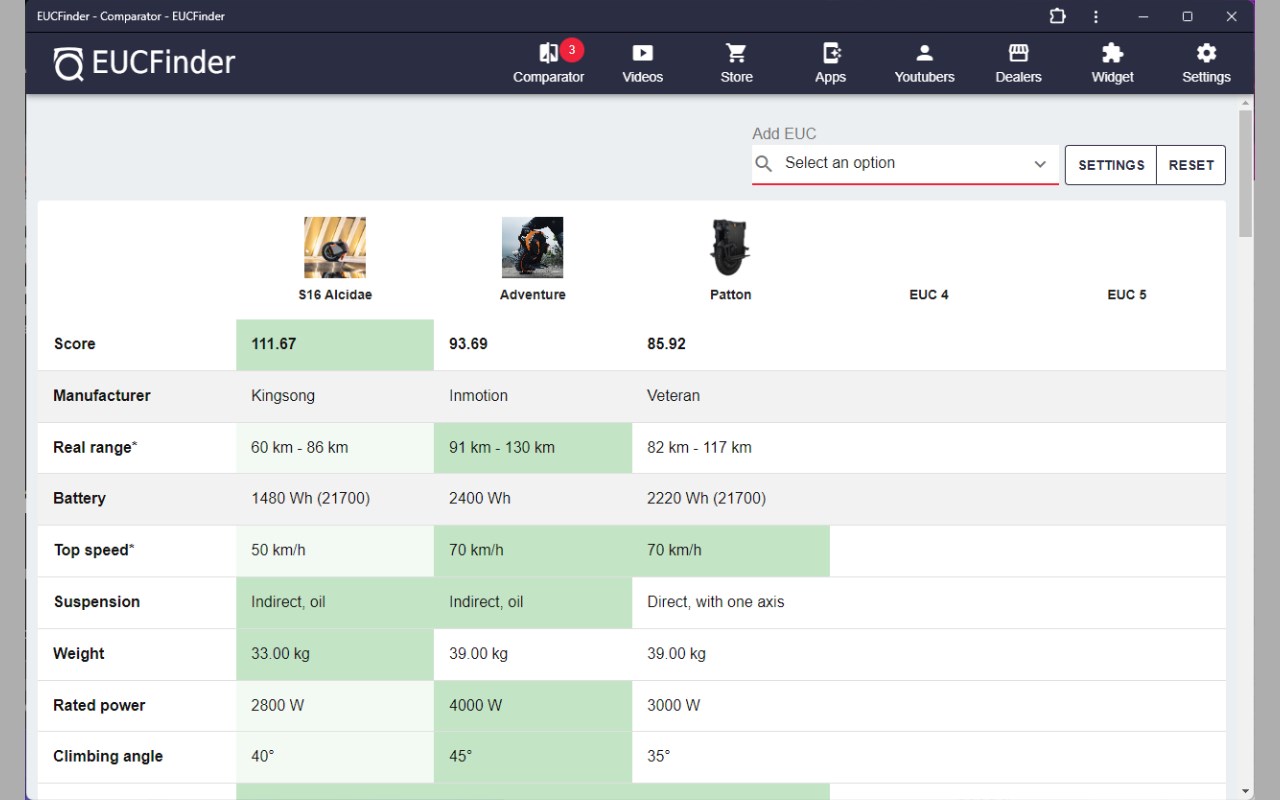Click the EUCFinder logo
The width and height of the screenshot is (1280, 800).
pos(144,63)
